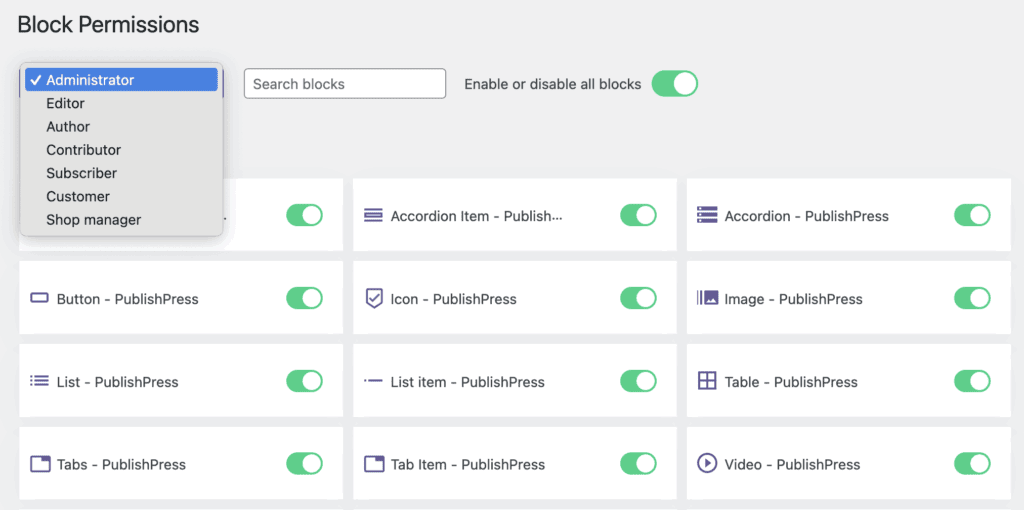The height and width of the screenshot is (510, 1024).
Task: Turn off the Button - PublishPress toggle
Action: (x=304, y=298)
